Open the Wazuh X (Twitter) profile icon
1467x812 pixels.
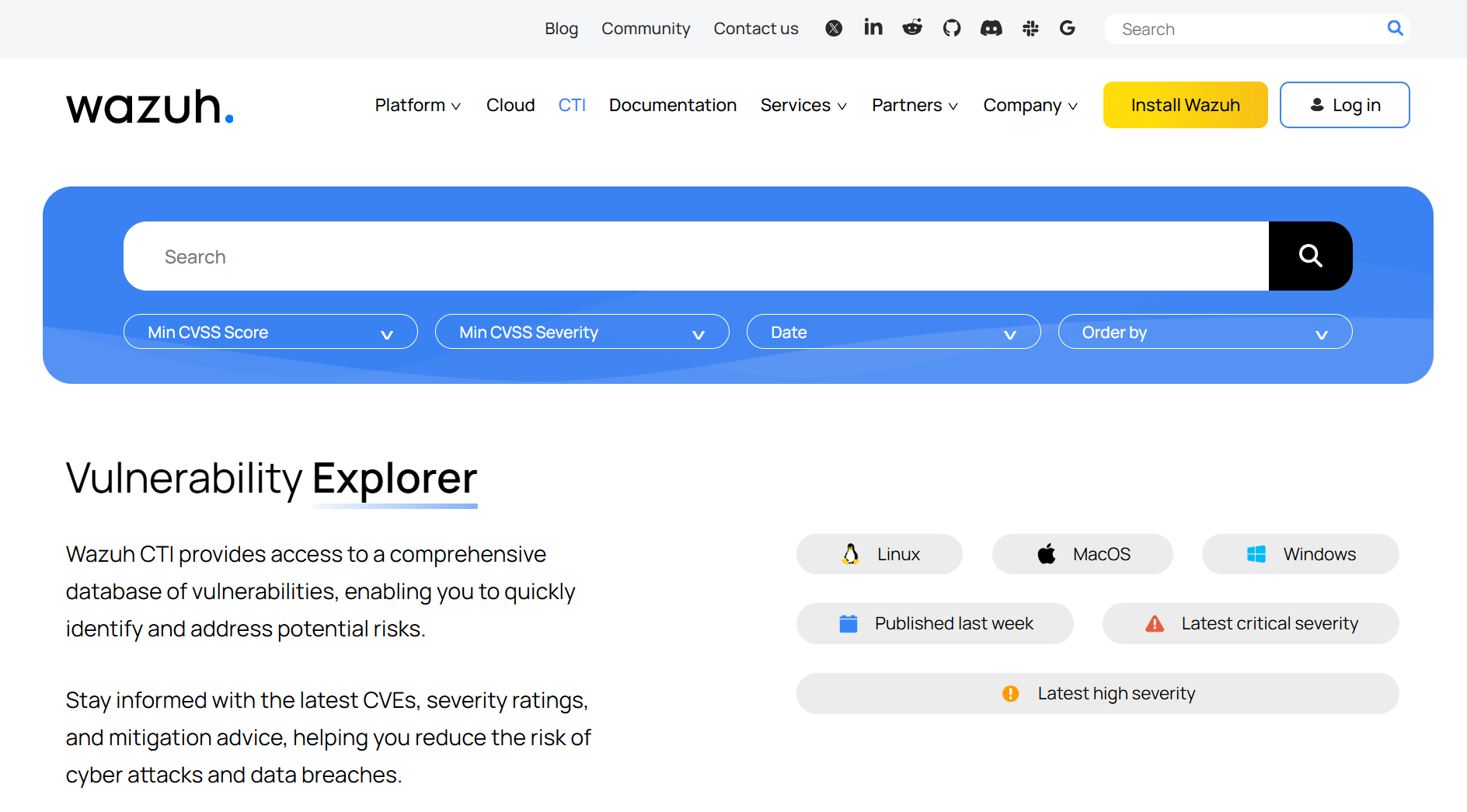pyautogui.click(x=834, y=29)
